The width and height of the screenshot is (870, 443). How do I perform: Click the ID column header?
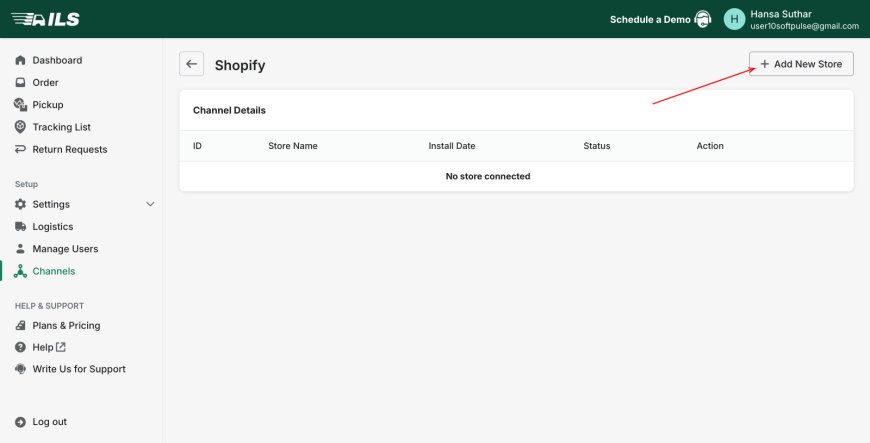coord(197,146)
